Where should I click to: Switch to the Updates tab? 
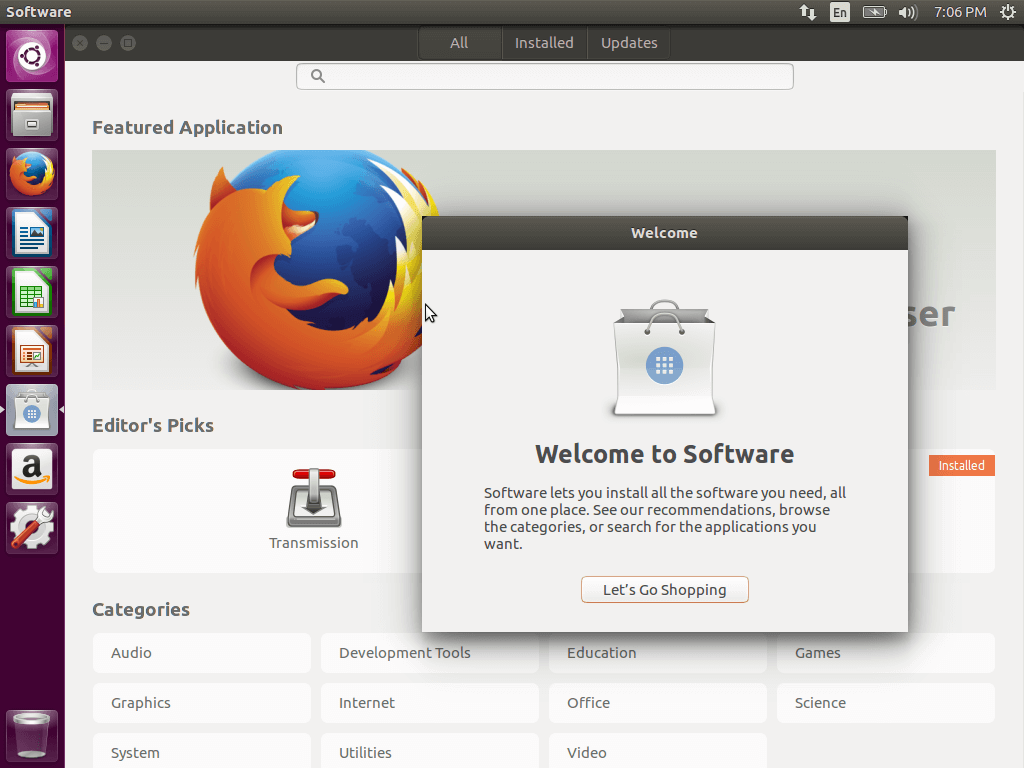tap(629, 43)
